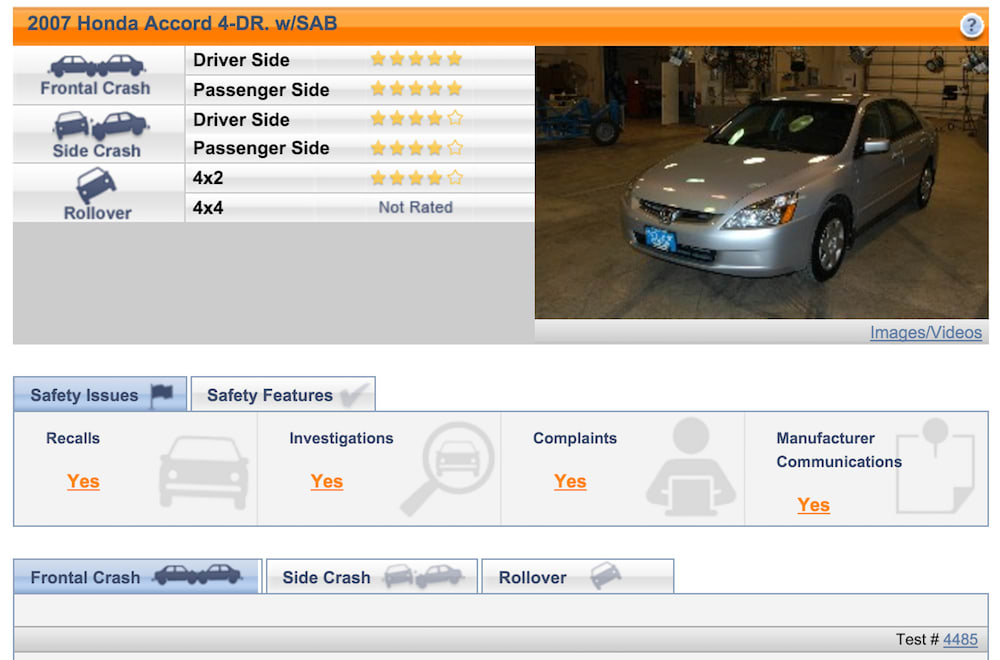
Task: Click the two-car icon on bottom Frontal Crash tab
Action: tap(198, 575)
